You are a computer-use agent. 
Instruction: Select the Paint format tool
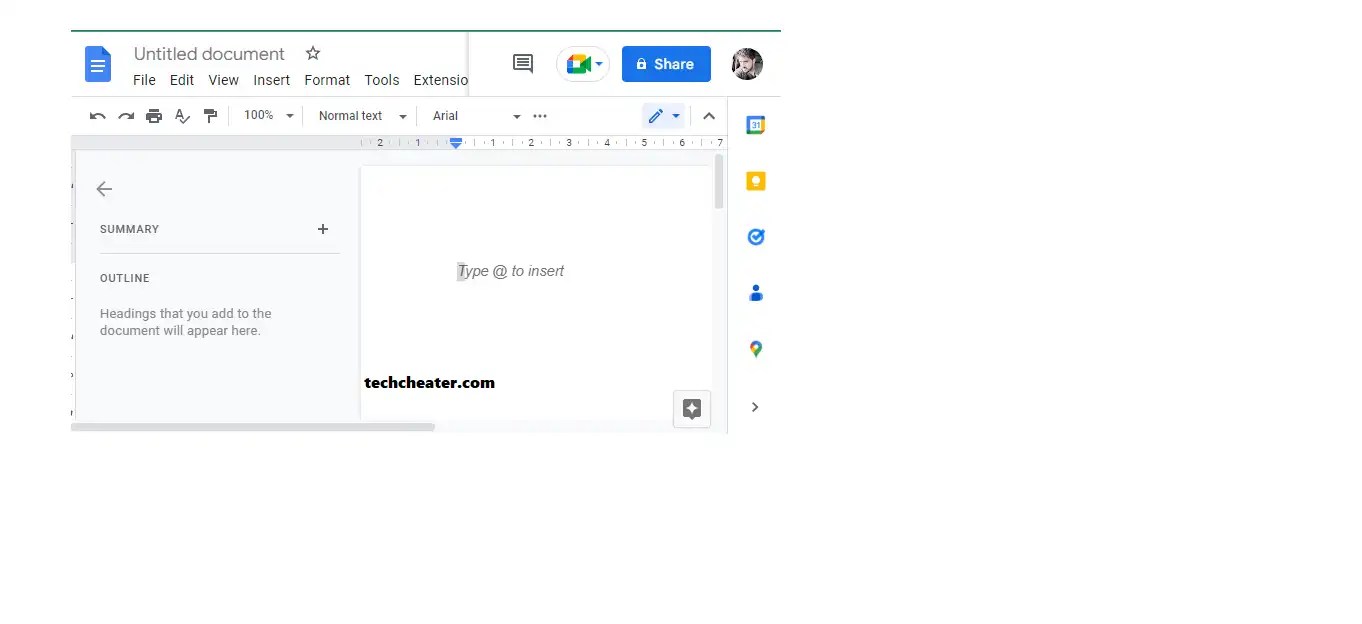tap(211, 115)
